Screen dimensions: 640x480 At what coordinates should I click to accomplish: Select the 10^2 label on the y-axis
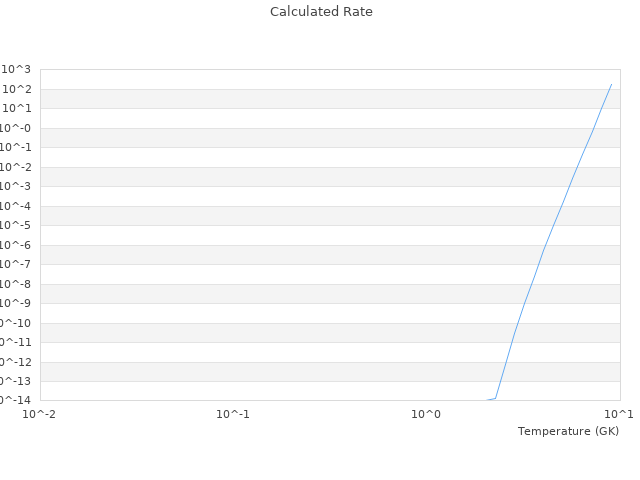point(17,89)
